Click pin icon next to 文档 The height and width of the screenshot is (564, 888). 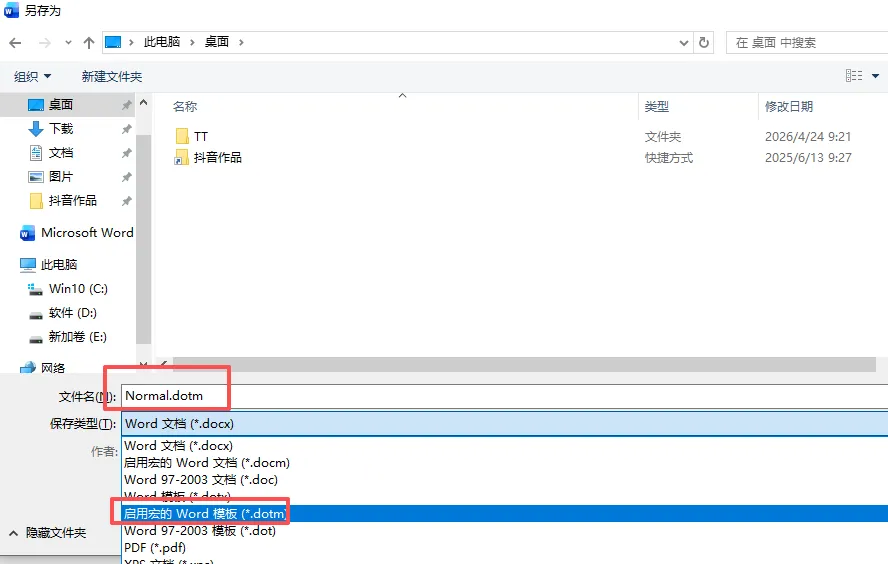[126, 153]
